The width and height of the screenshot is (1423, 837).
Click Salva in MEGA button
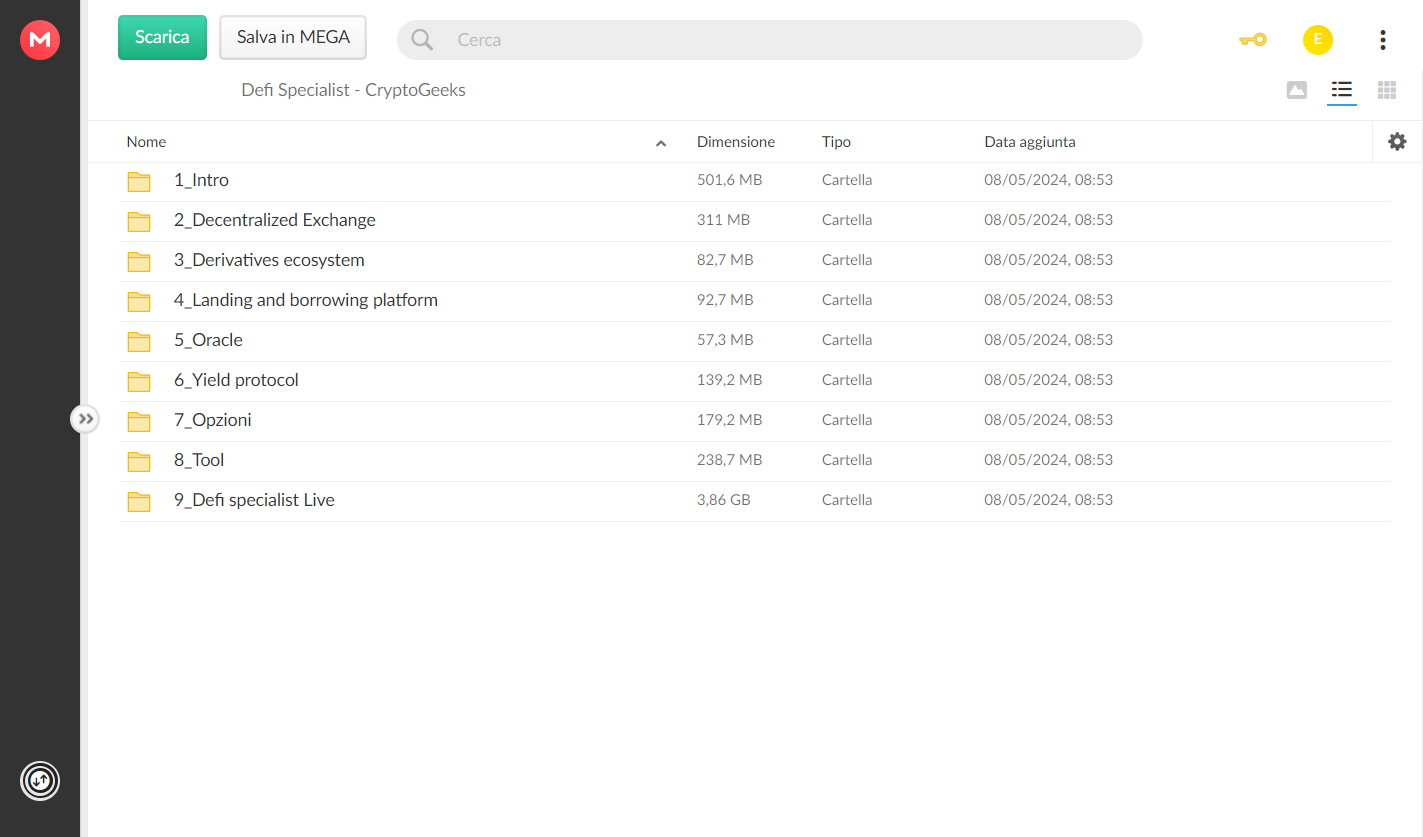coord(293,37)
